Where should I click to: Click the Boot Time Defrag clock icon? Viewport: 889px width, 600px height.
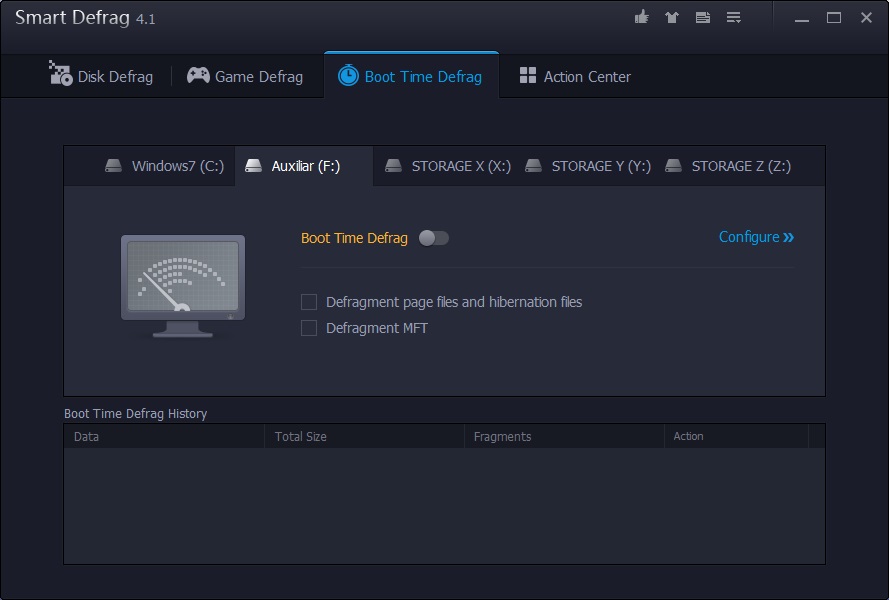pos(348,76)
